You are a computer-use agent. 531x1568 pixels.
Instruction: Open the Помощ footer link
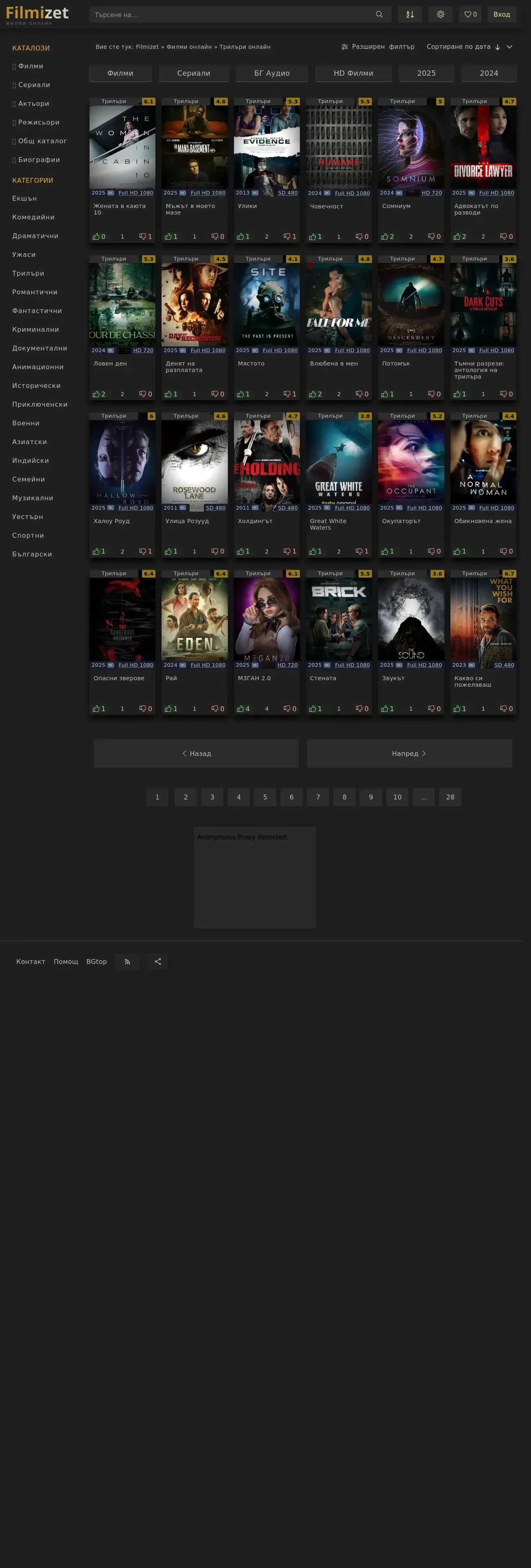click(x=66, y=962)
